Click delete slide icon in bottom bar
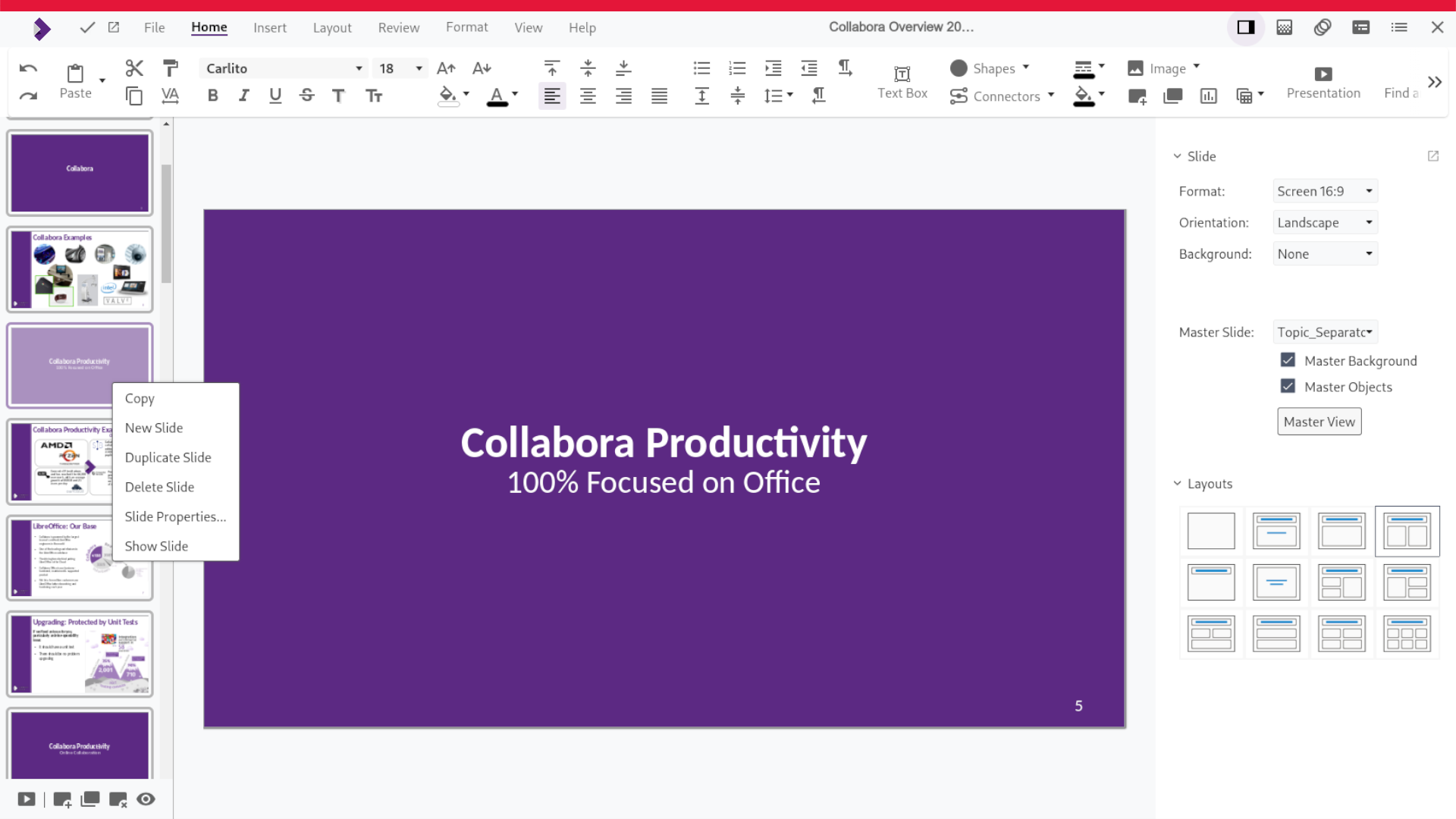Image resolution: width=1456 pixels, height=819 pixels. click(x=118, y=799)
